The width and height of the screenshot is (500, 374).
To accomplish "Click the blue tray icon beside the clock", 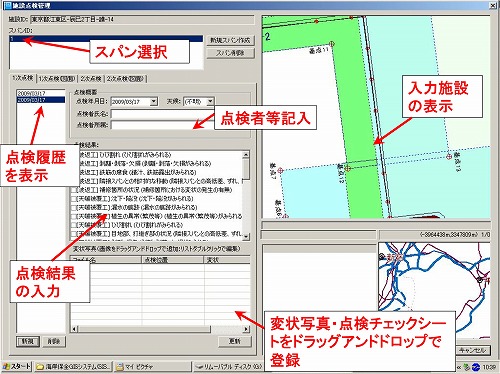I will 476,367.
